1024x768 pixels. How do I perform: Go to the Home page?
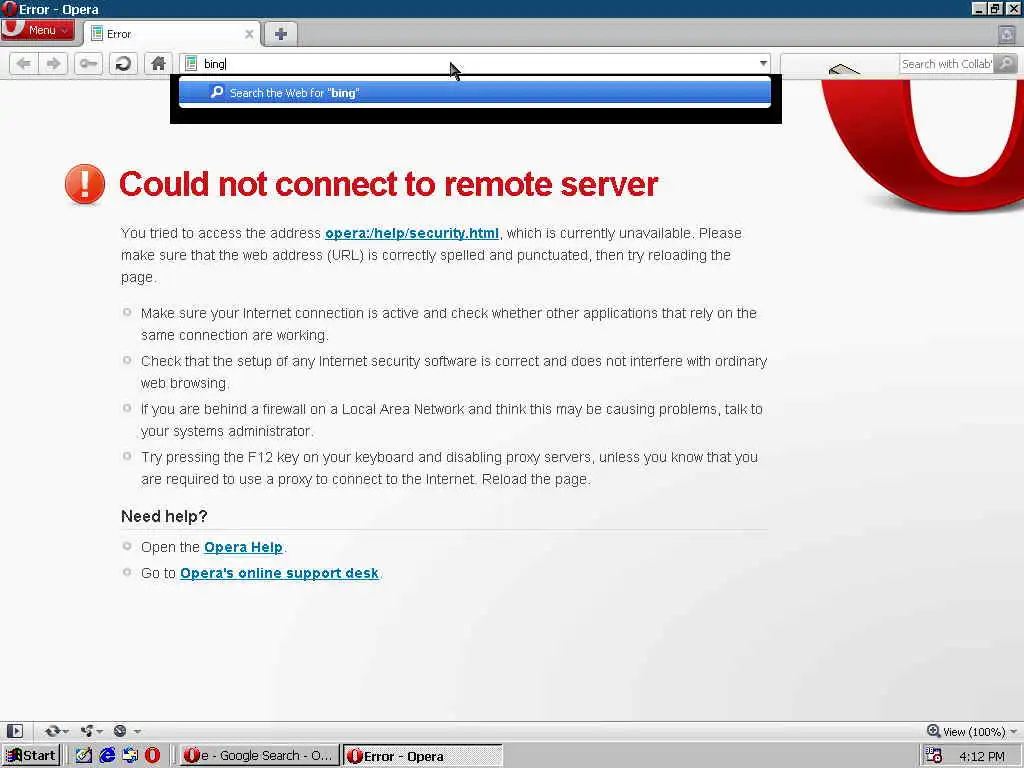click(x=158, y=63)
